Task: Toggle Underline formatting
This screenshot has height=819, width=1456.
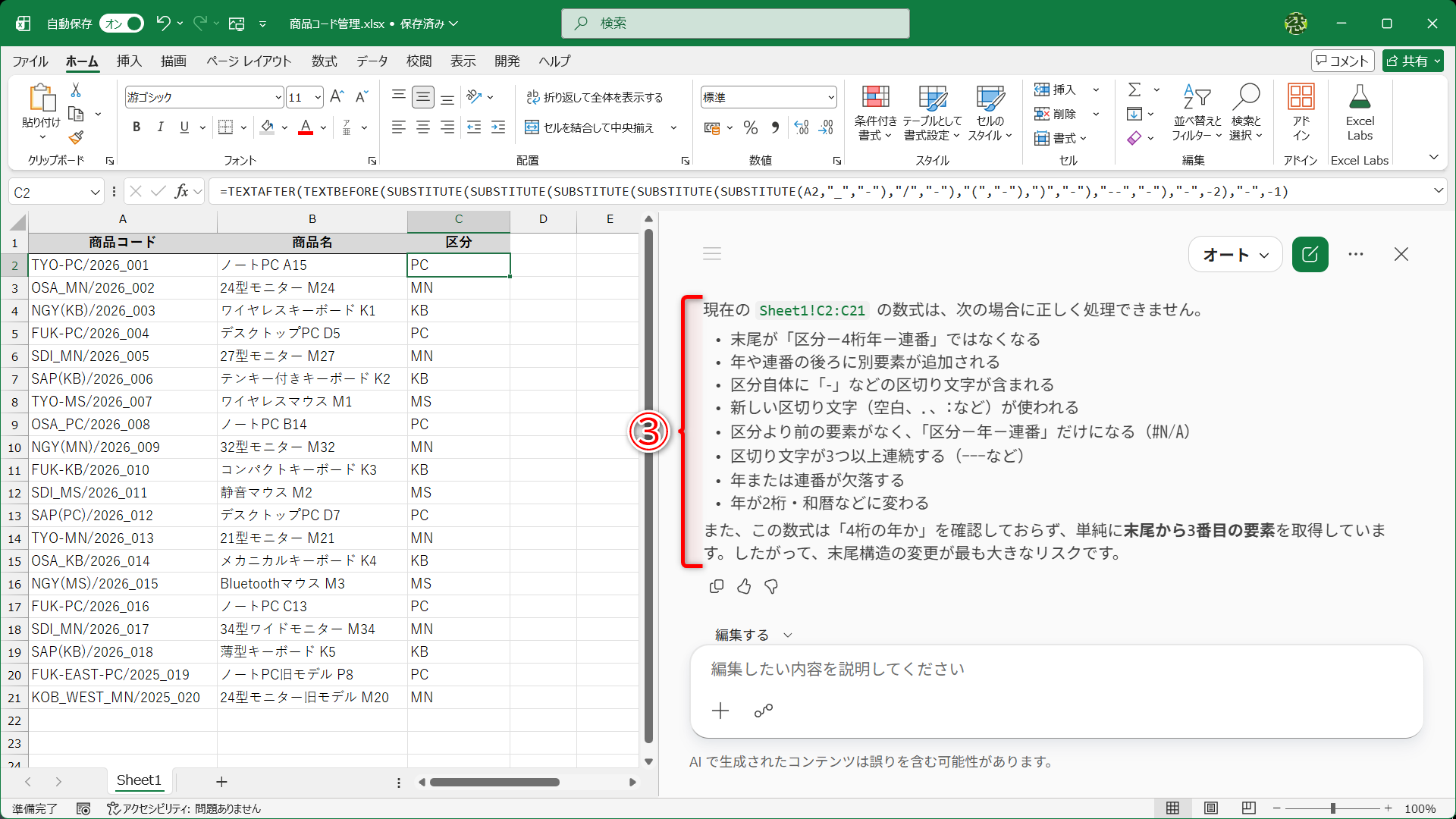Action: 184,127
